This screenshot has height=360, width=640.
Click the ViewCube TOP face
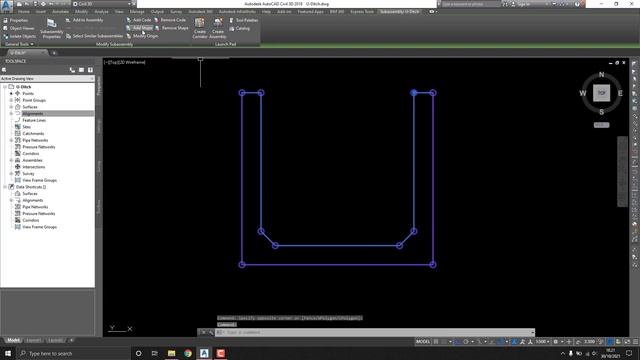click(601, 93)
